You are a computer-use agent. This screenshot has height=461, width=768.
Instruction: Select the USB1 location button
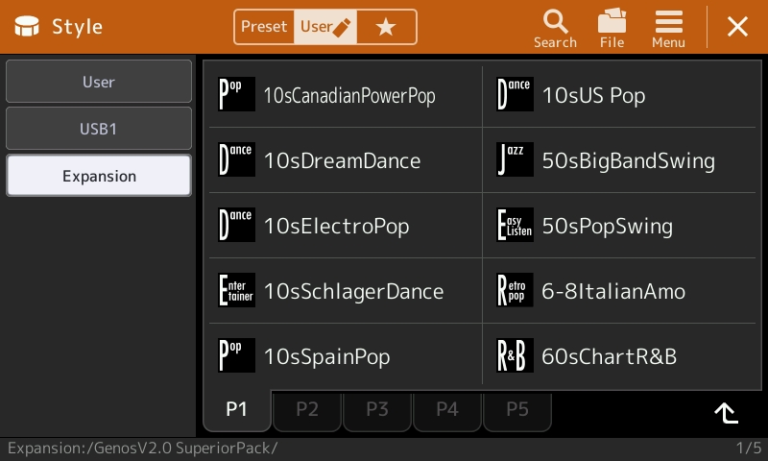pos(98,128)
